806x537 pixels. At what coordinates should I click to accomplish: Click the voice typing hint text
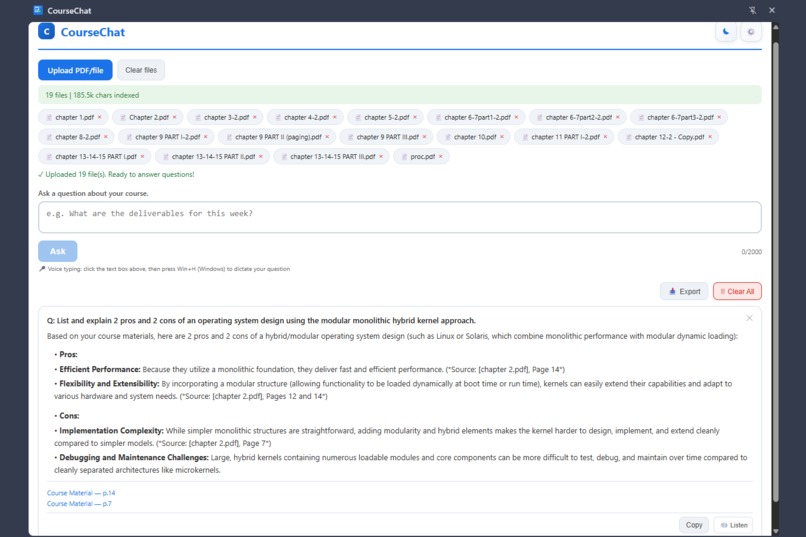pyautogui.click(x=164, y=269)
